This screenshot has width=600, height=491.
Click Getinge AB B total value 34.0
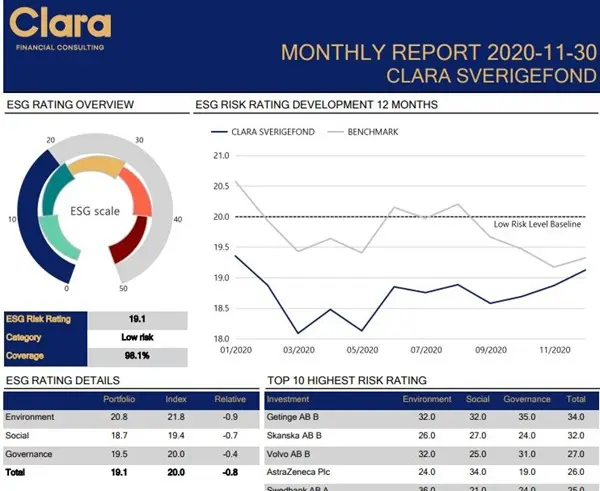coord(576,417)
